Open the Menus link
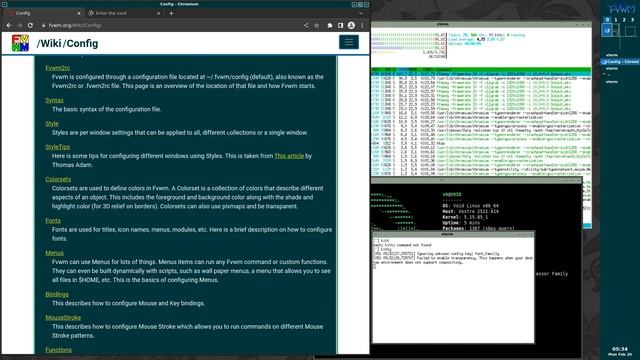The image size is (640, 360). [54, 253]
